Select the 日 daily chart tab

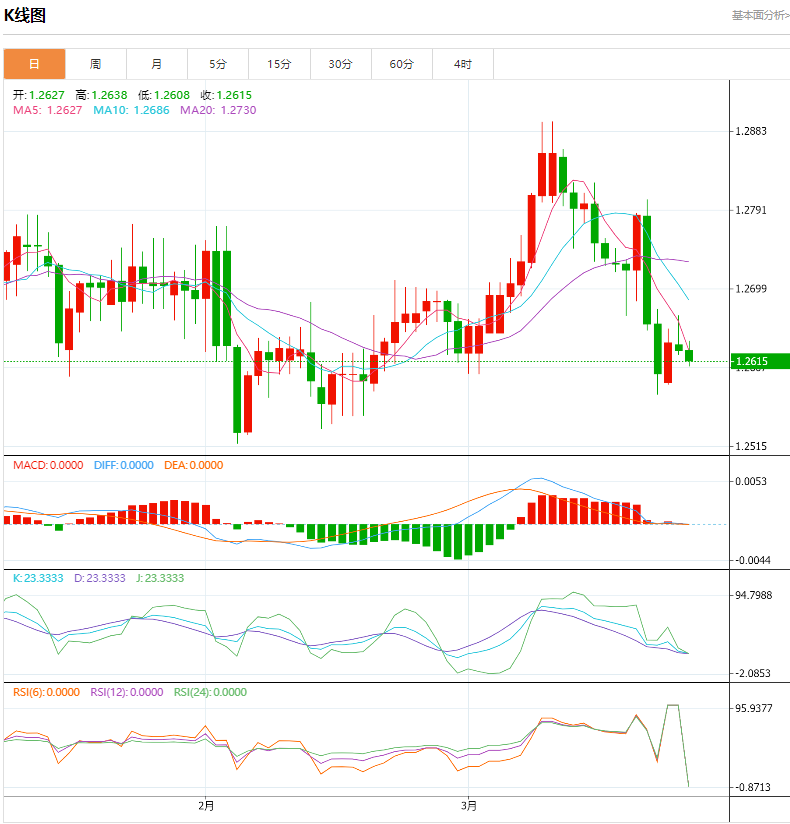pos(34,64)
